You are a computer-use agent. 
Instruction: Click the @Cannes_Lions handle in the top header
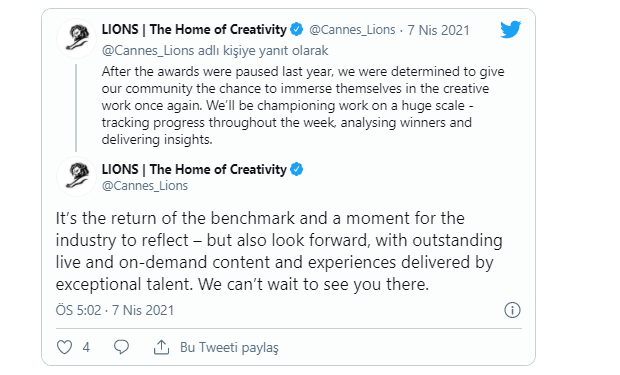click(x=352, y=30)
